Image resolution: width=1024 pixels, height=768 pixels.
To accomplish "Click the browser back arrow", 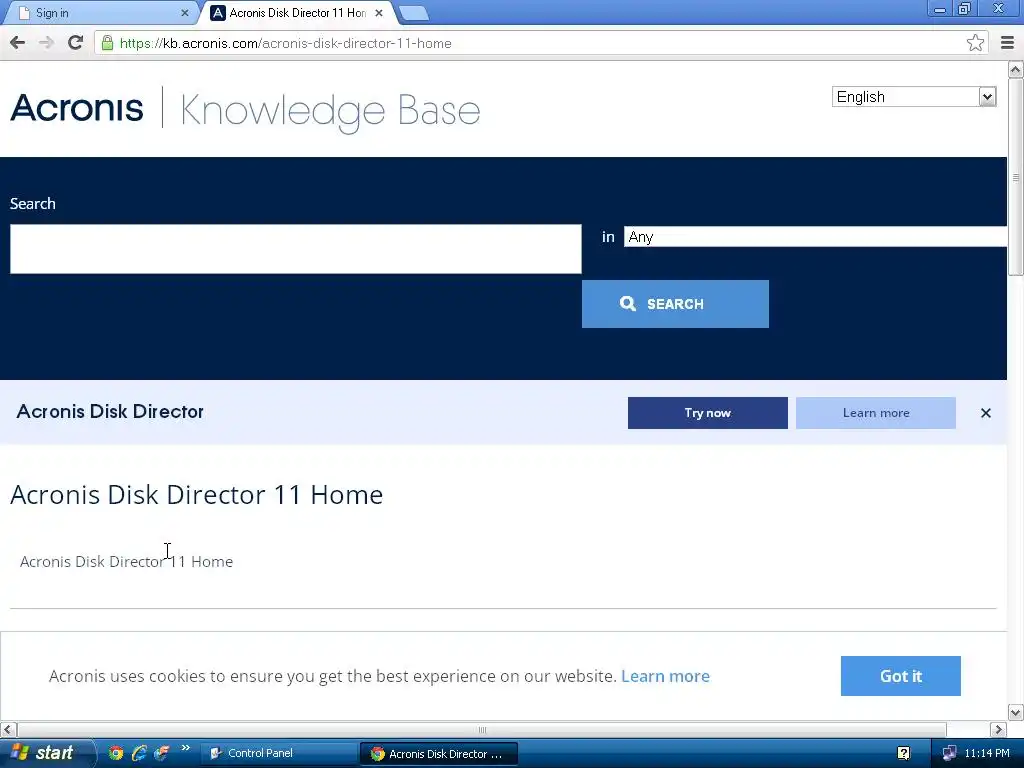I will point(18,43).
